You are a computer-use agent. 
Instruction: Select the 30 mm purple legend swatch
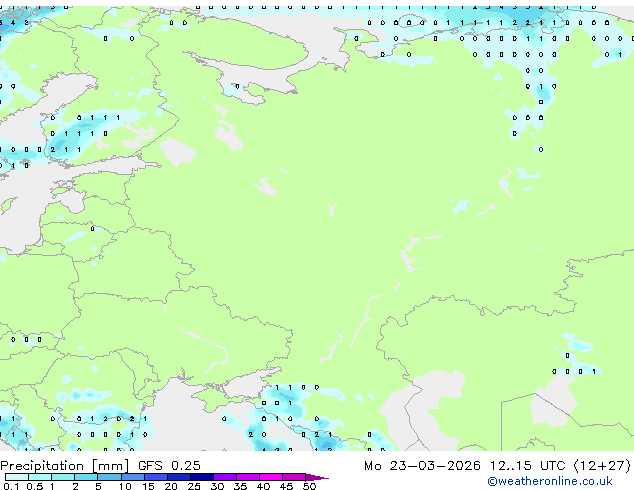tap(228, 477)
